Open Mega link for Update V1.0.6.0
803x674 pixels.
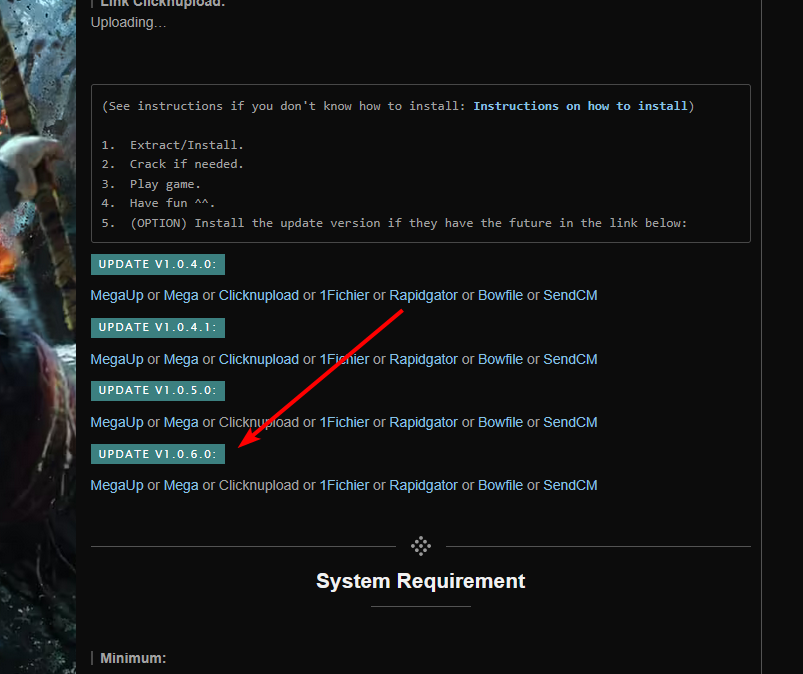(181, 485)
